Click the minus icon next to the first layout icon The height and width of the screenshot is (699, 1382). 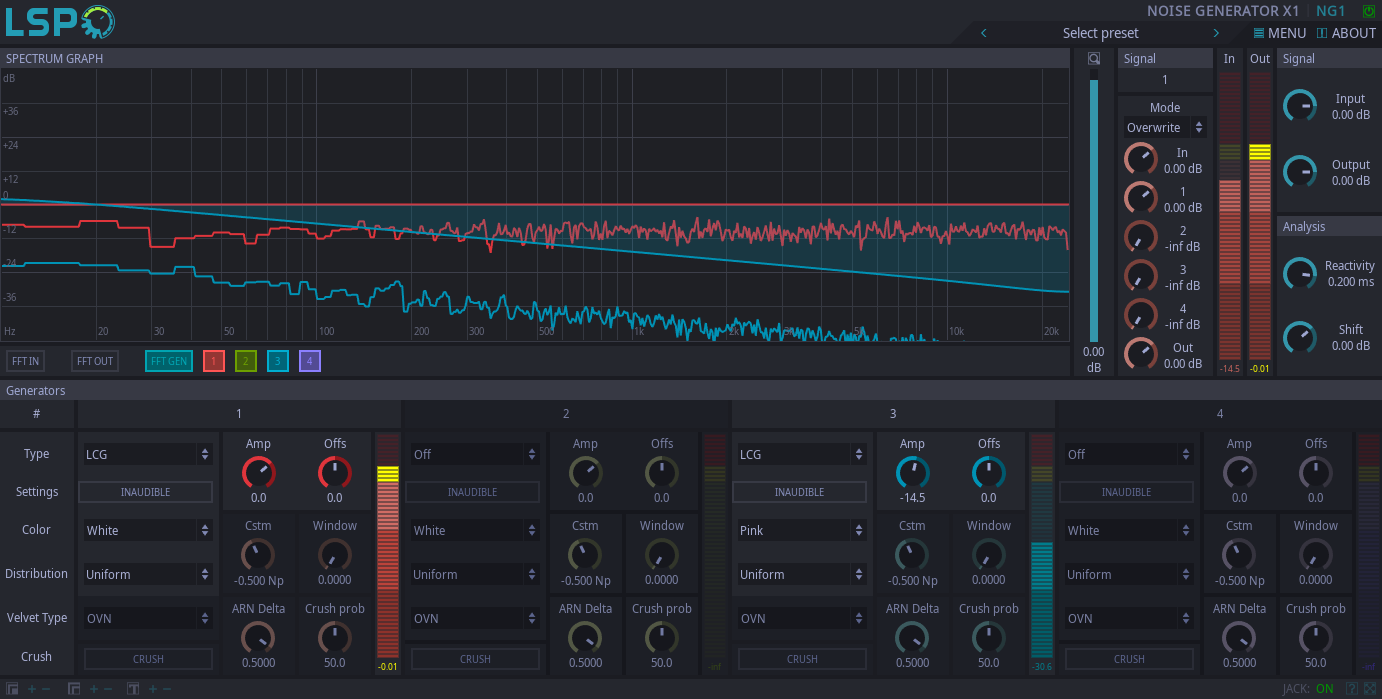46,689
